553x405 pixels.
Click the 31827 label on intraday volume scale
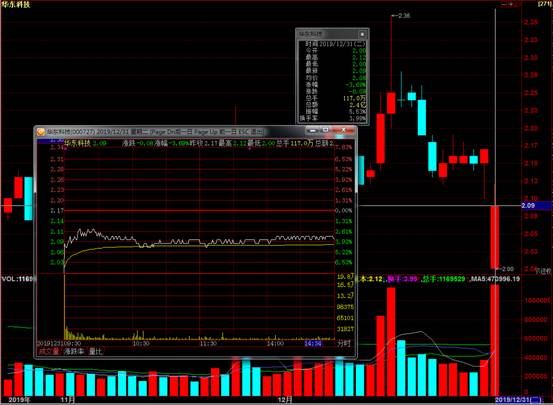click(345, 329)
